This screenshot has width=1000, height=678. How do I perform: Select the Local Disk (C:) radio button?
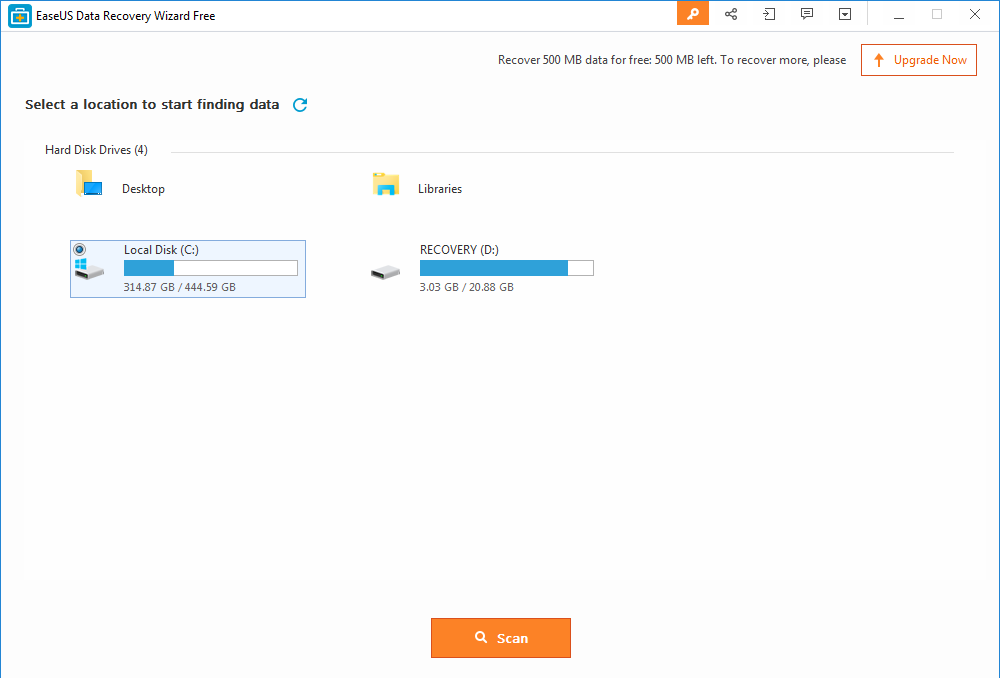pyautogui.click(x=80, y=249)
